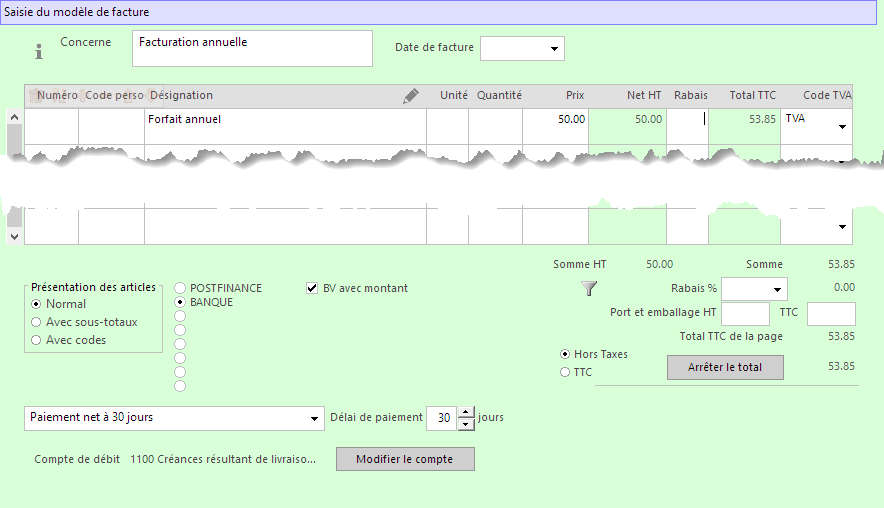Switch amounts to TTC

click(565, 372)
